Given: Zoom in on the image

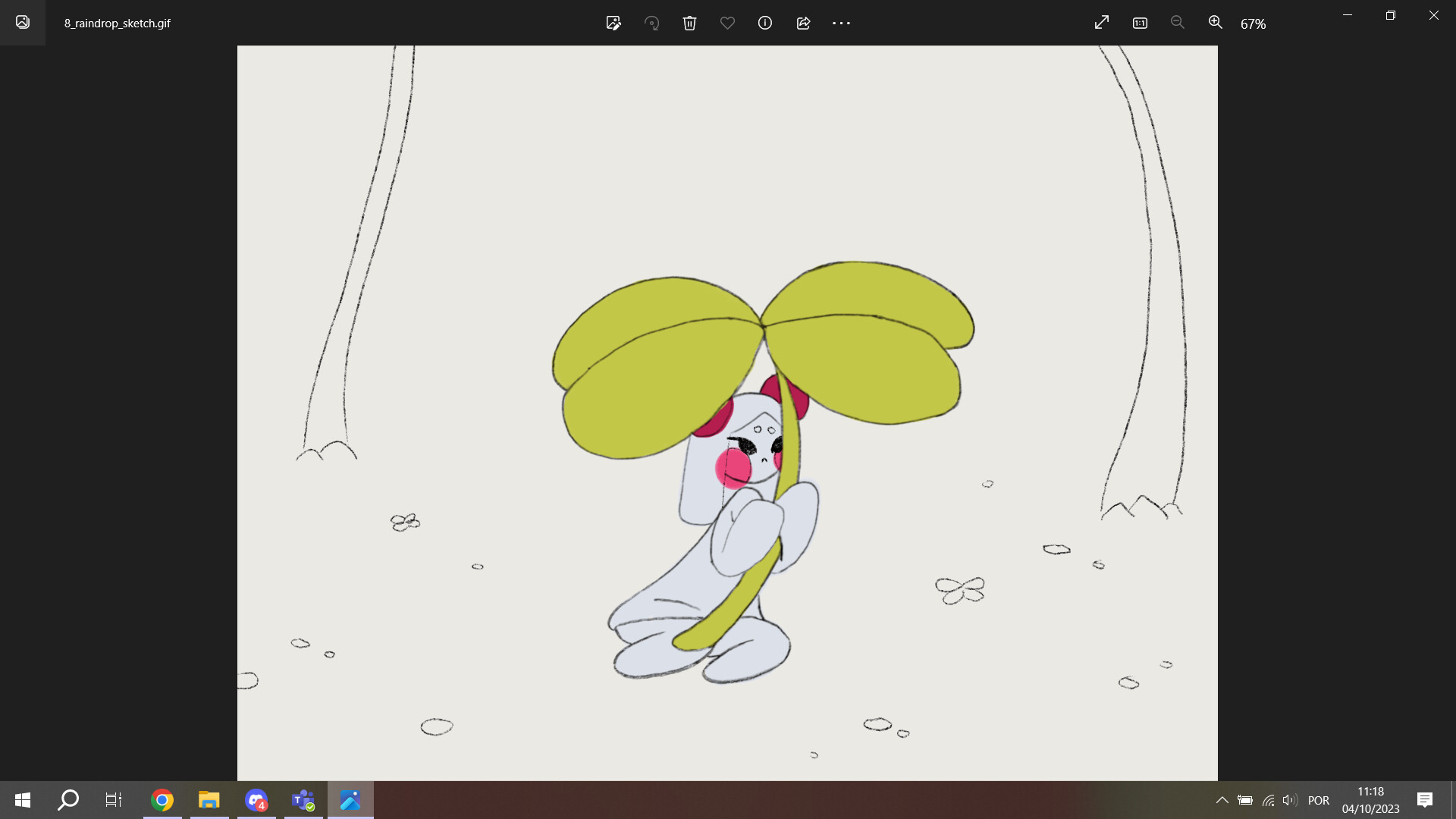Looking at the screenshot, I should coord(1215,23).
